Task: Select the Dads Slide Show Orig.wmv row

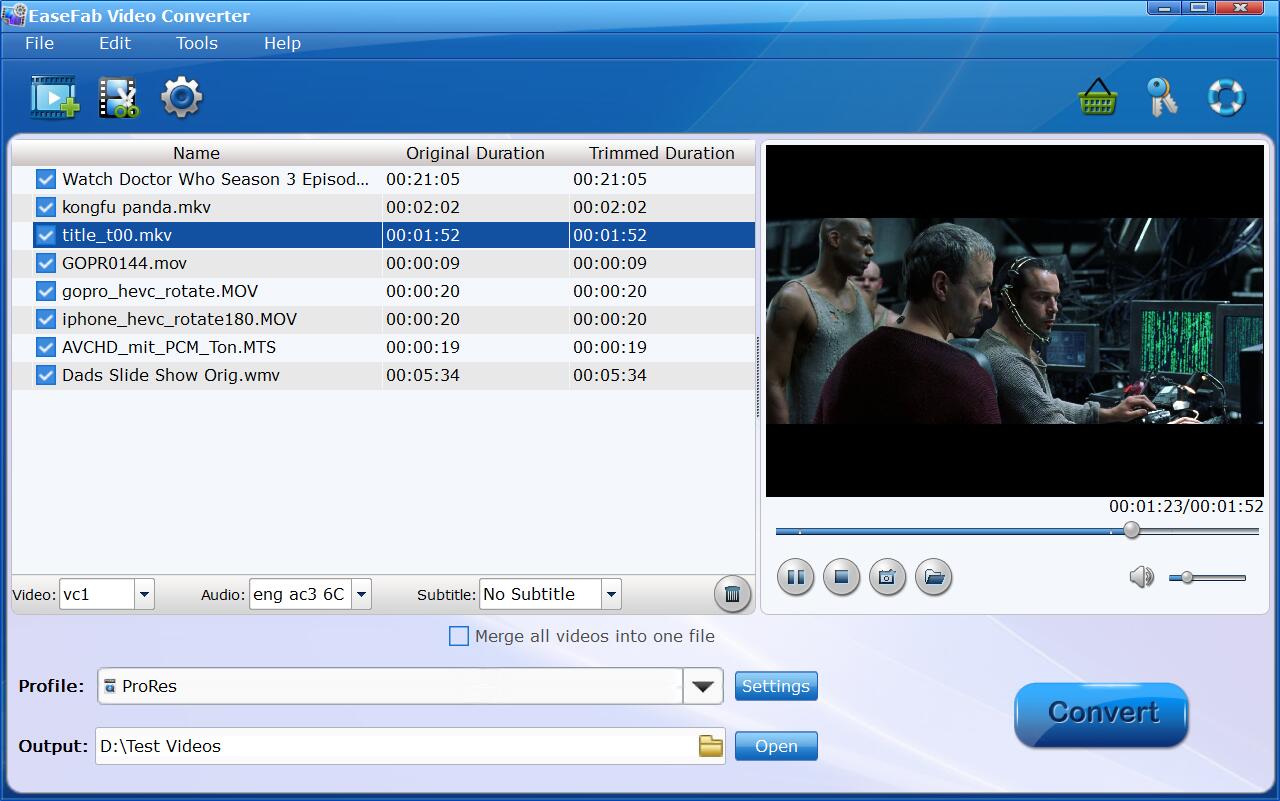Action: pos(383,375)
